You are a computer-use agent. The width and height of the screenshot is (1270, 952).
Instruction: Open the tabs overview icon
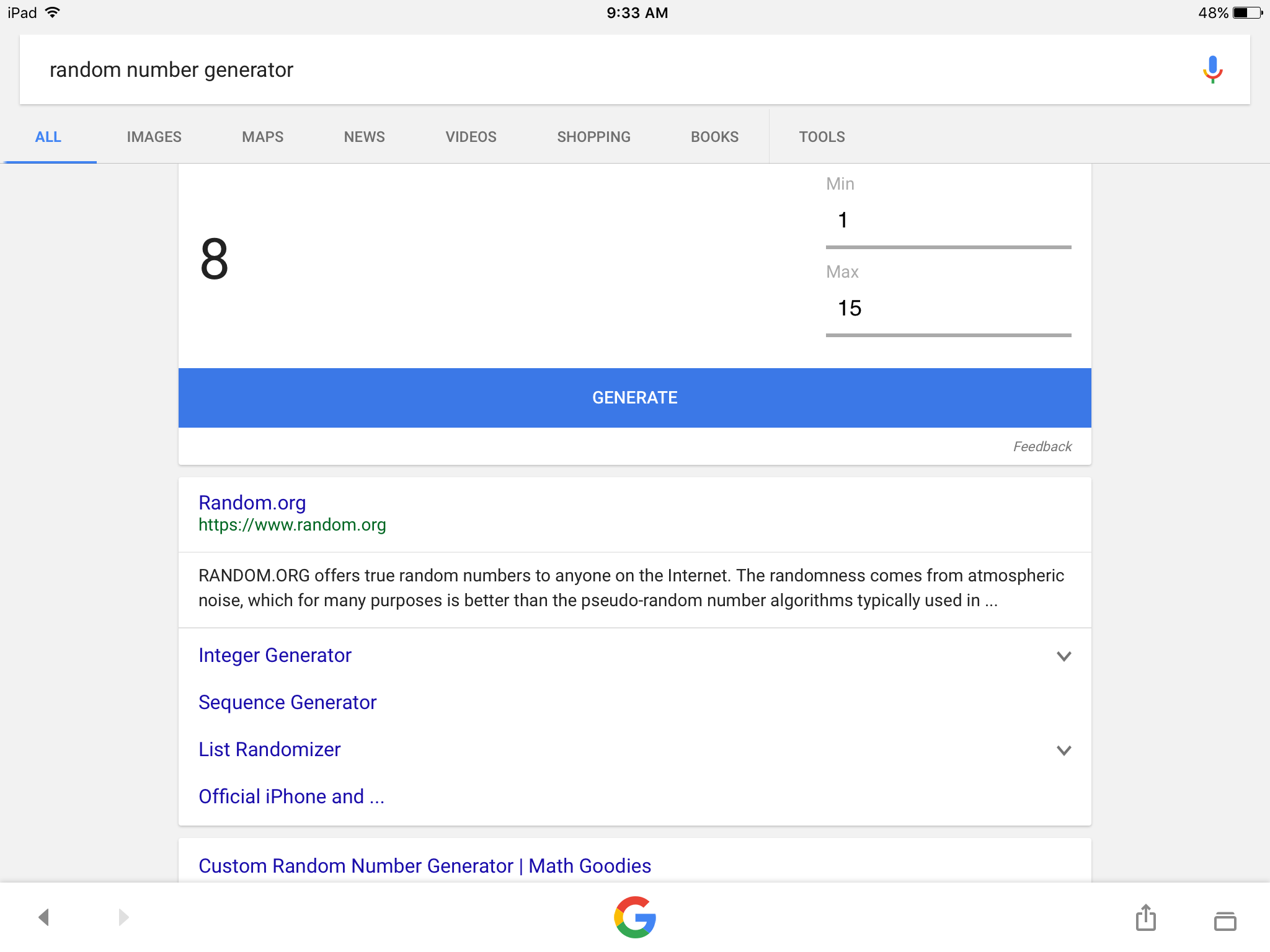point(1225,920)
